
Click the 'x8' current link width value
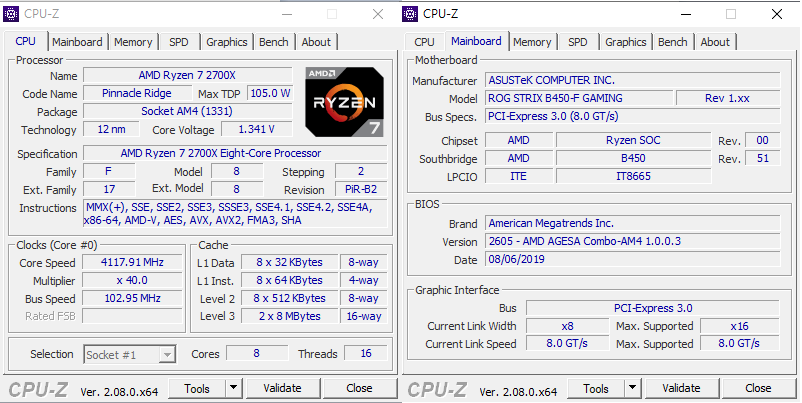click(567, 326)
